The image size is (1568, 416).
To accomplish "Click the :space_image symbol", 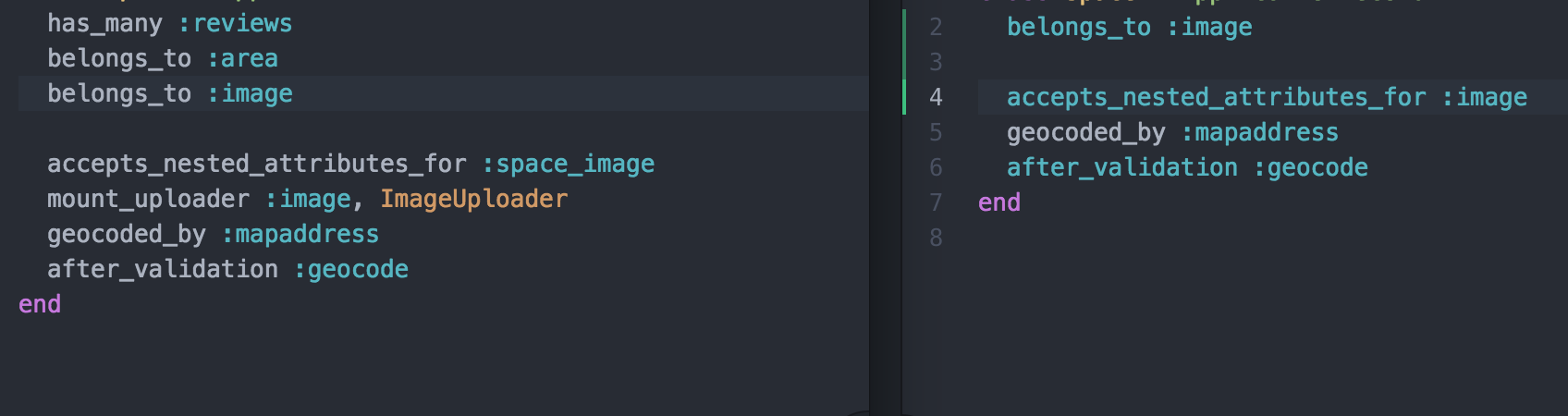I will [x=568, y=165].
